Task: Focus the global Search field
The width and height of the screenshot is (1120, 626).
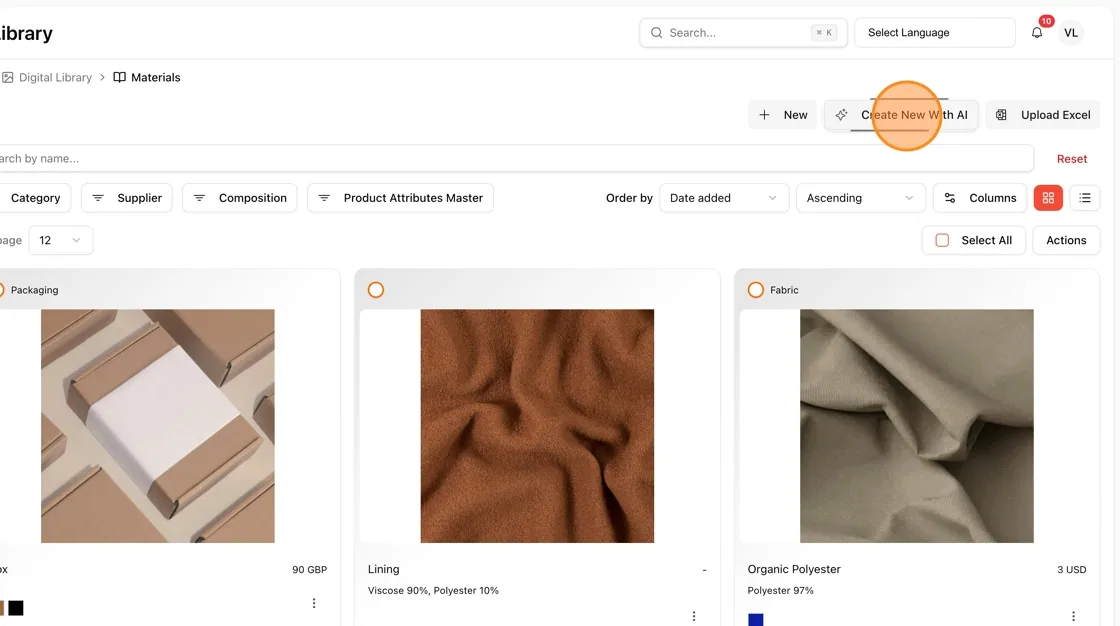Action: pyautogui.click(x=743, y=33)
